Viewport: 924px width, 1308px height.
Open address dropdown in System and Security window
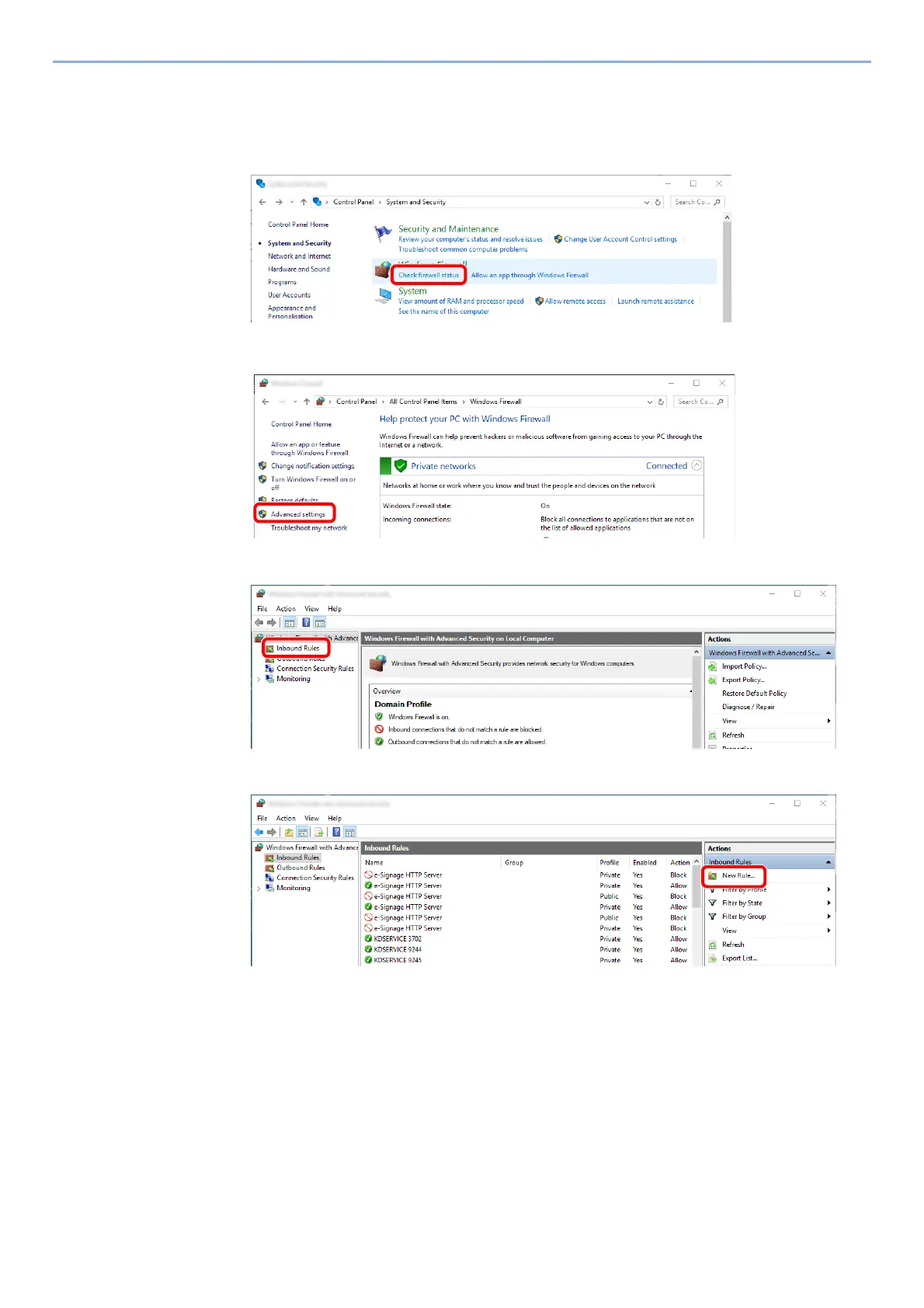coord(647,202)
